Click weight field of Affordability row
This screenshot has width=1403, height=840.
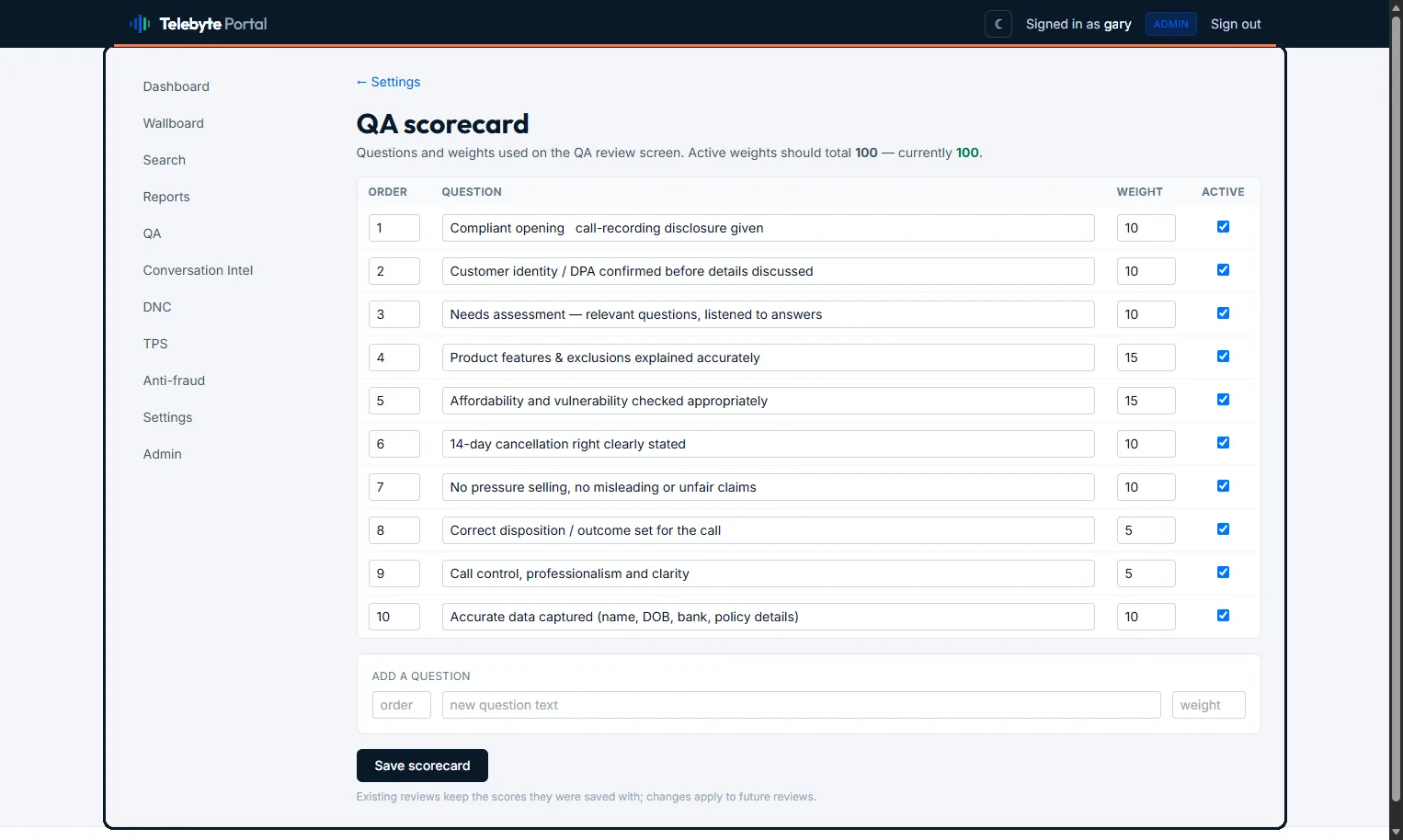click(1146, 401)
